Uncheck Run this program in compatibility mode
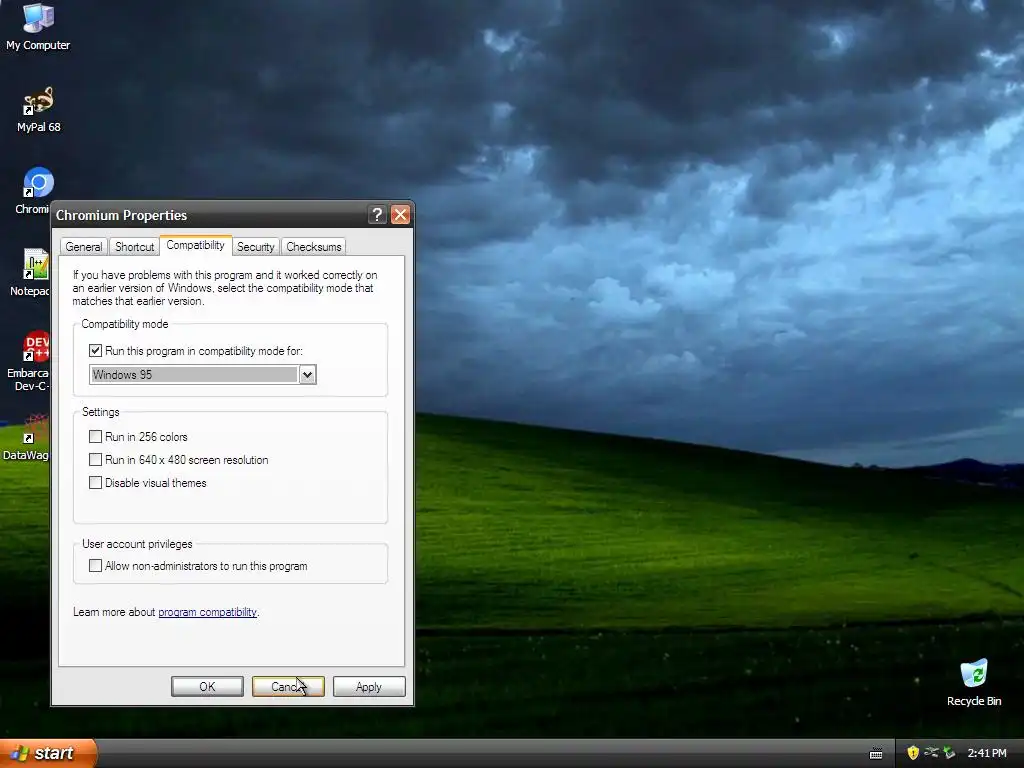Viewport: 1024px width, 768px height. [x=95, y=351]
